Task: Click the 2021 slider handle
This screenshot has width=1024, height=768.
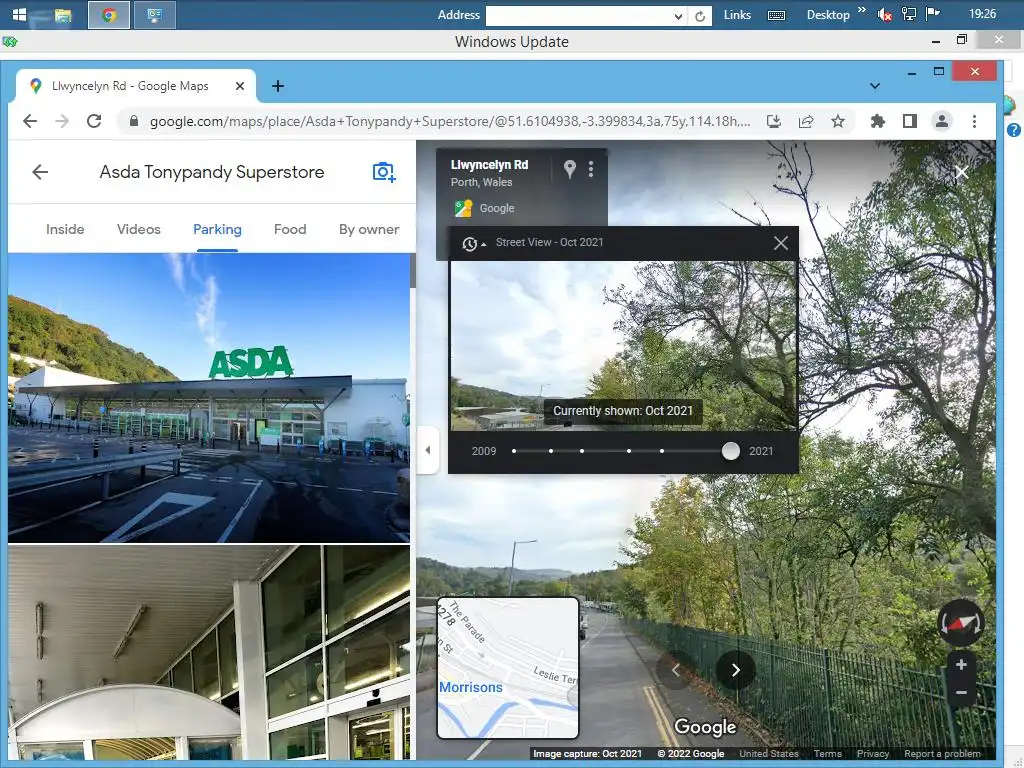Action: click(731, 451)
